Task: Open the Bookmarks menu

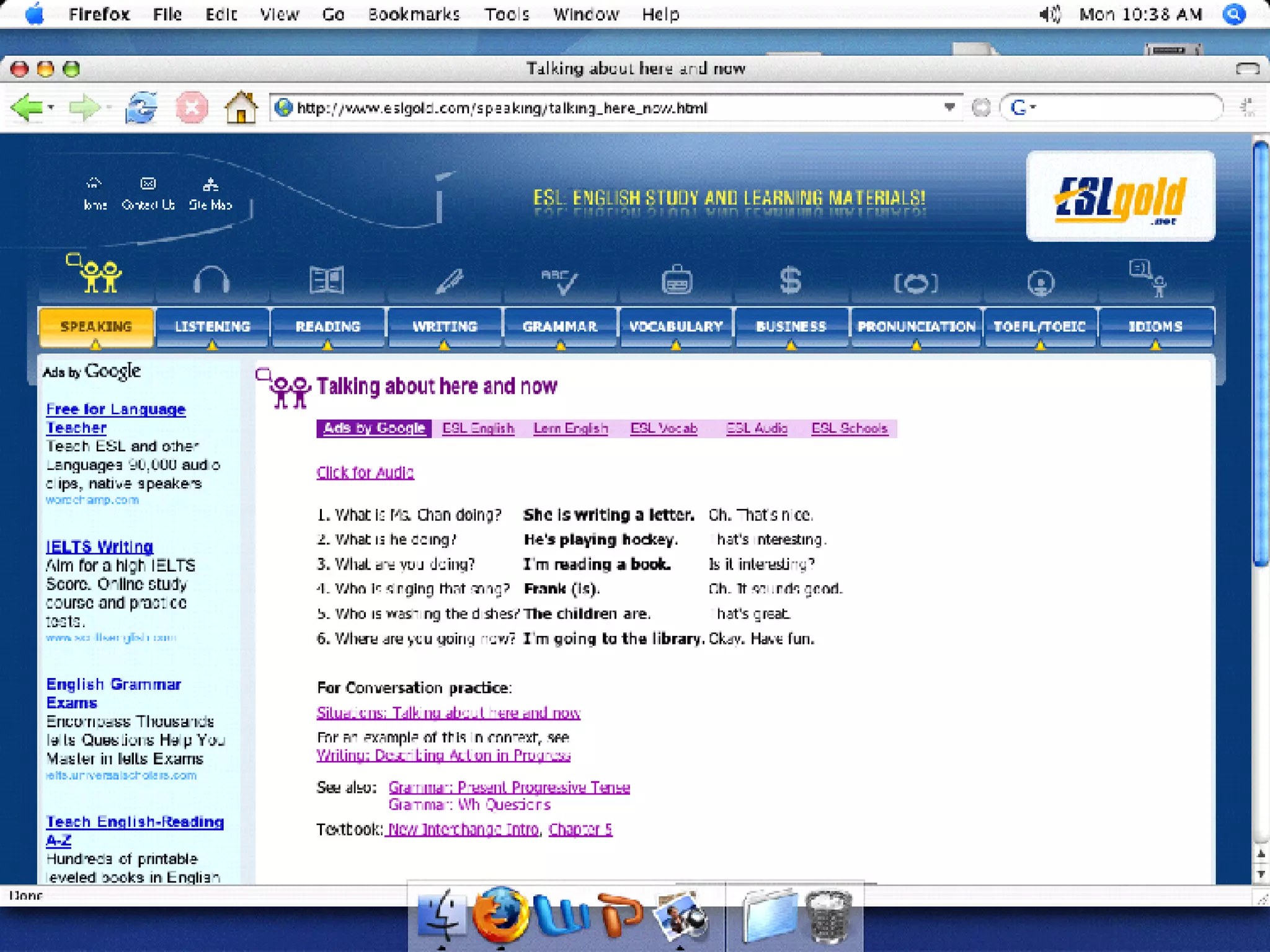Action: coord(414,14)
